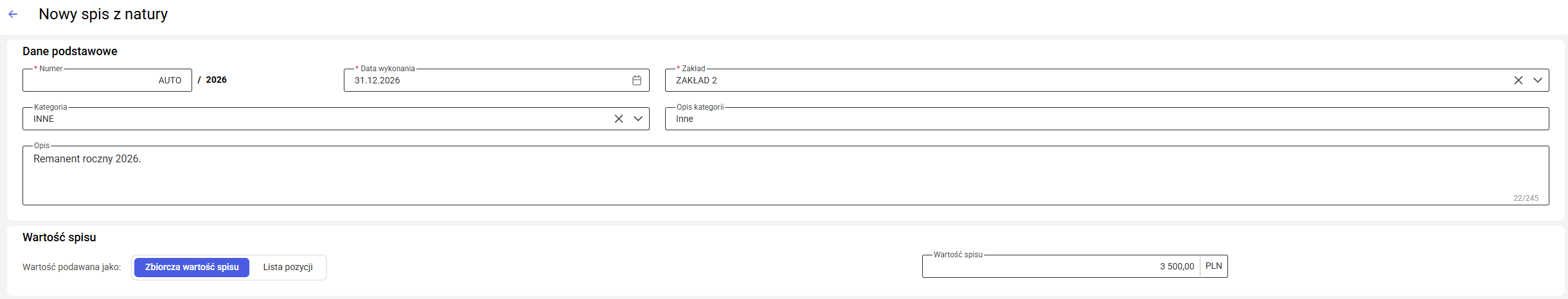Click the Dane podstawowe section header
Viewport: 1568px width, 299px height.
click(70, 51)
